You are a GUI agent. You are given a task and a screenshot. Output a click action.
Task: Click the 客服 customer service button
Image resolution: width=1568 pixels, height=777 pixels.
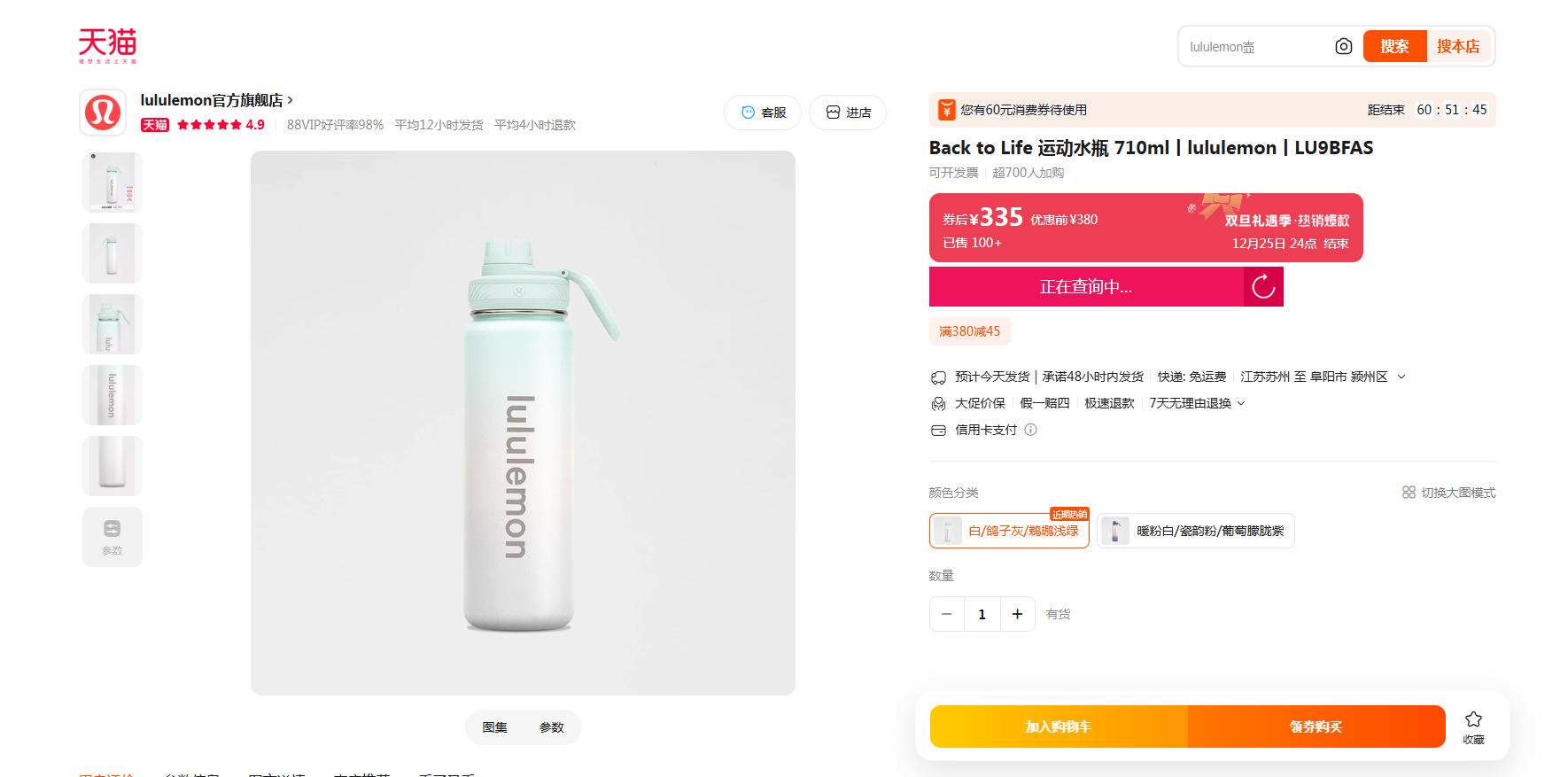point(763,113)
